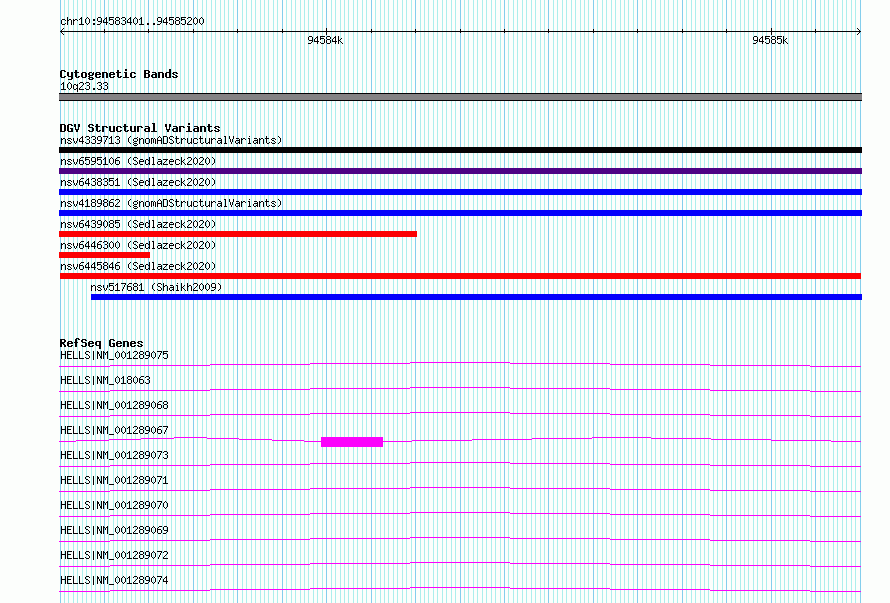Open the nsv4339713 gnomAD variant label
This screenshot has height=603, width=890.
pos(171,140)
